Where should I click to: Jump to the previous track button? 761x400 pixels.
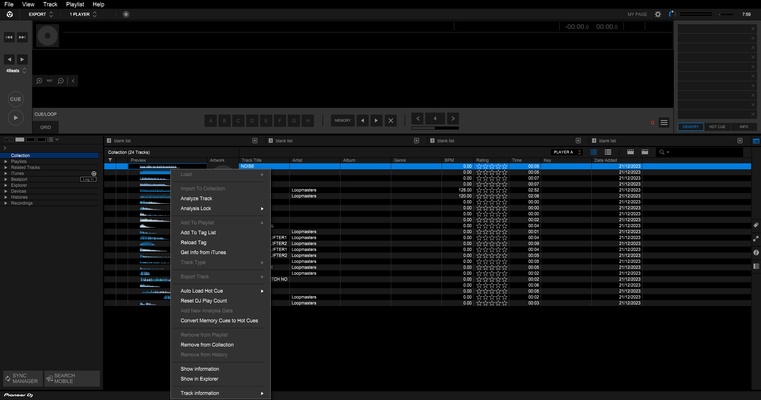(x=9, y=37)
